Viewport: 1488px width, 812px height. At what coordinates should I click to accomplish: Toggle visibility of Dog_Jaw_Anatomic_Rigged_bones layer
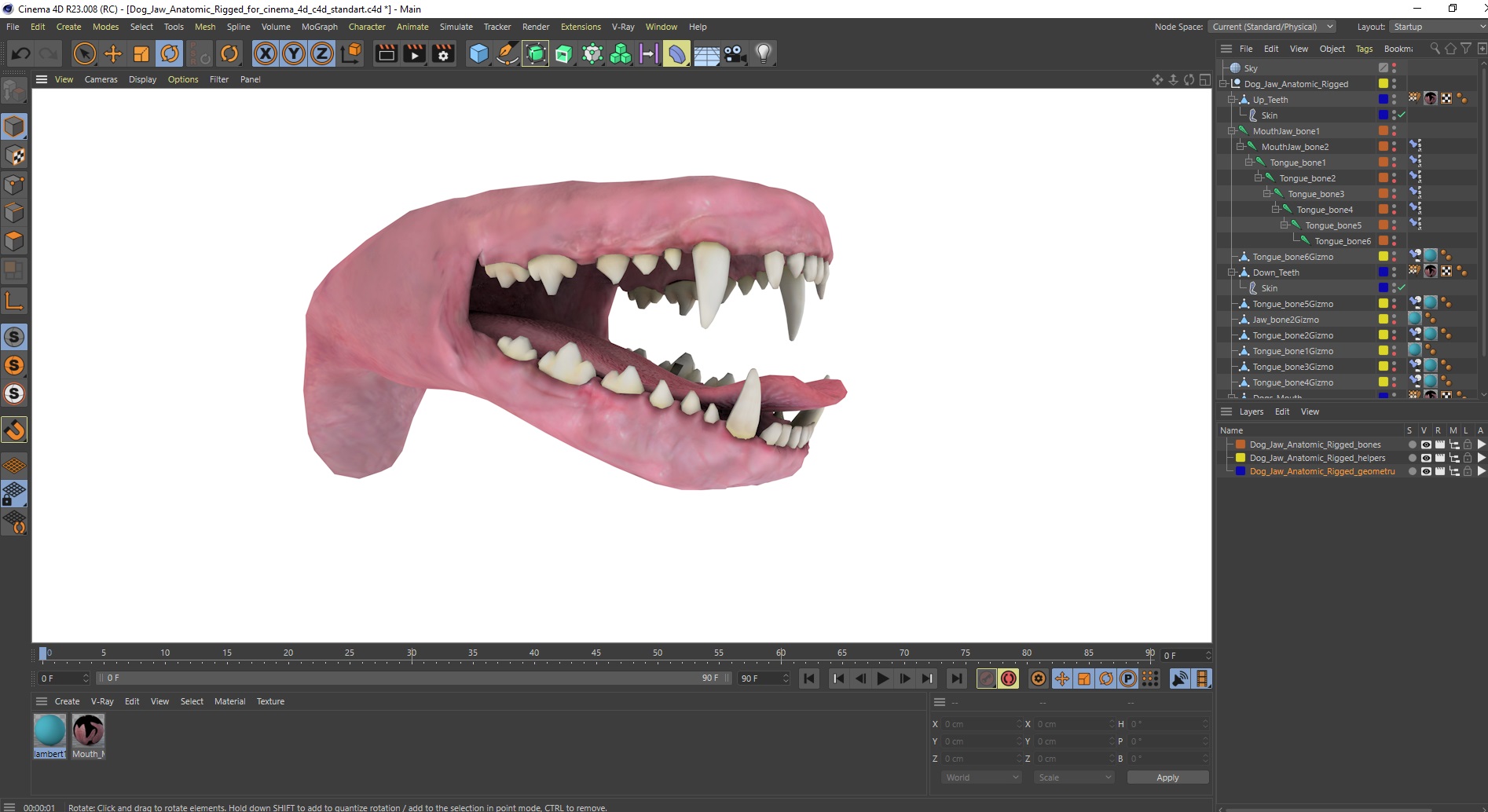(1426, 444)
